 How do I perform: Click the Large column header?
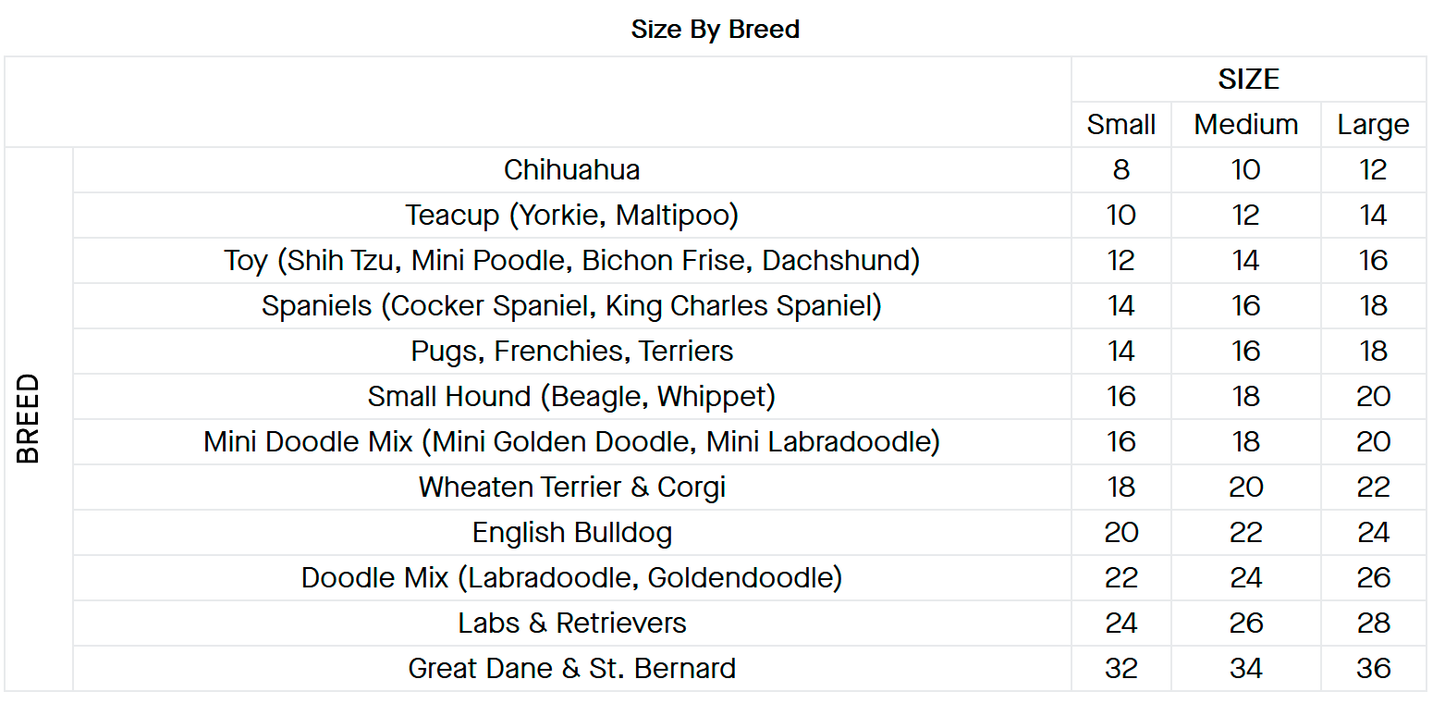(x=1373, y=125)
